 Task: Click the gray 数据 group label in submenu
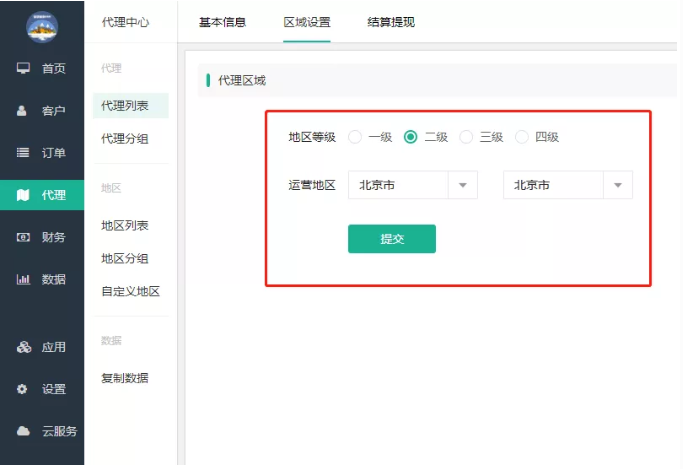111,341
